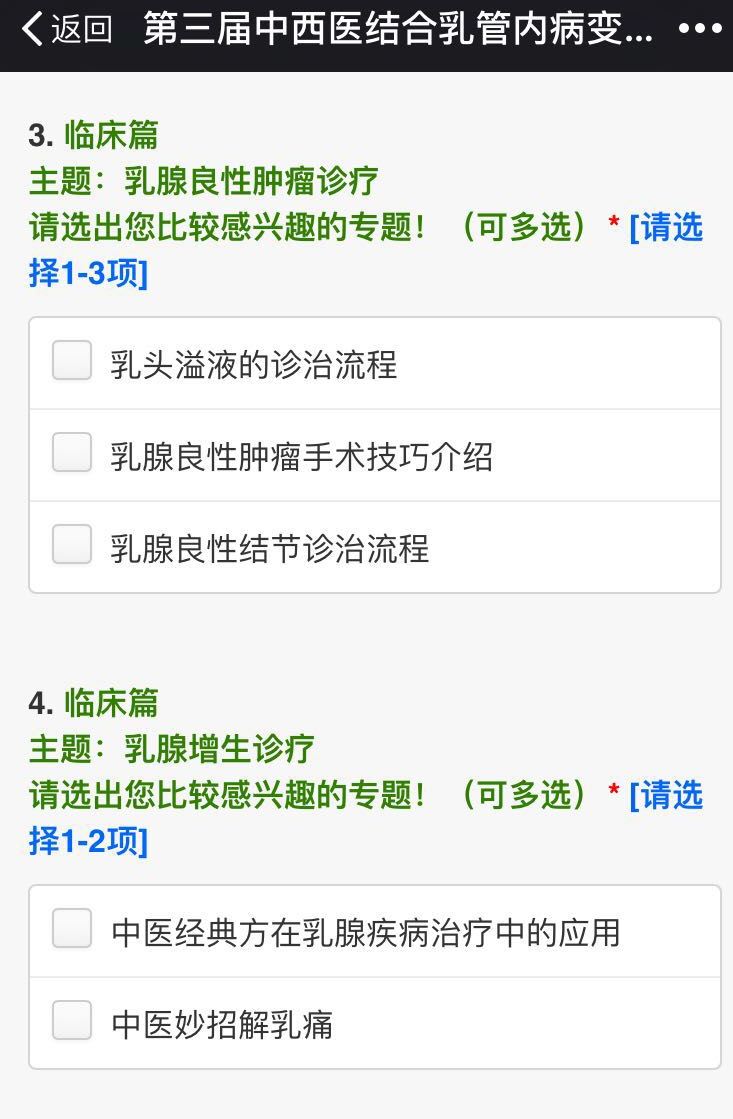The height and width of the screenshot is (1119, 733).
Task: Click the blue hint 择1-3项]
Action: tap(89, 273)
